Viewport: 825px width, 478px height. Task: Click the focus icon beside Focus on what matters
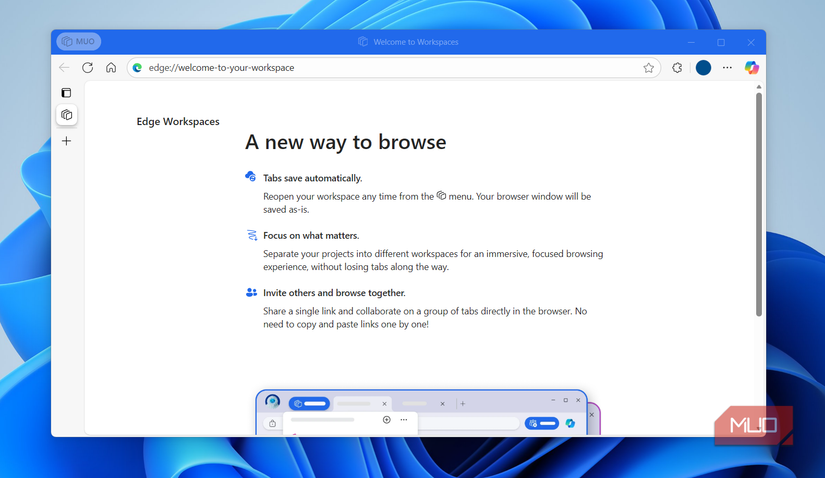pyautogui.click(x=252, y=235)
